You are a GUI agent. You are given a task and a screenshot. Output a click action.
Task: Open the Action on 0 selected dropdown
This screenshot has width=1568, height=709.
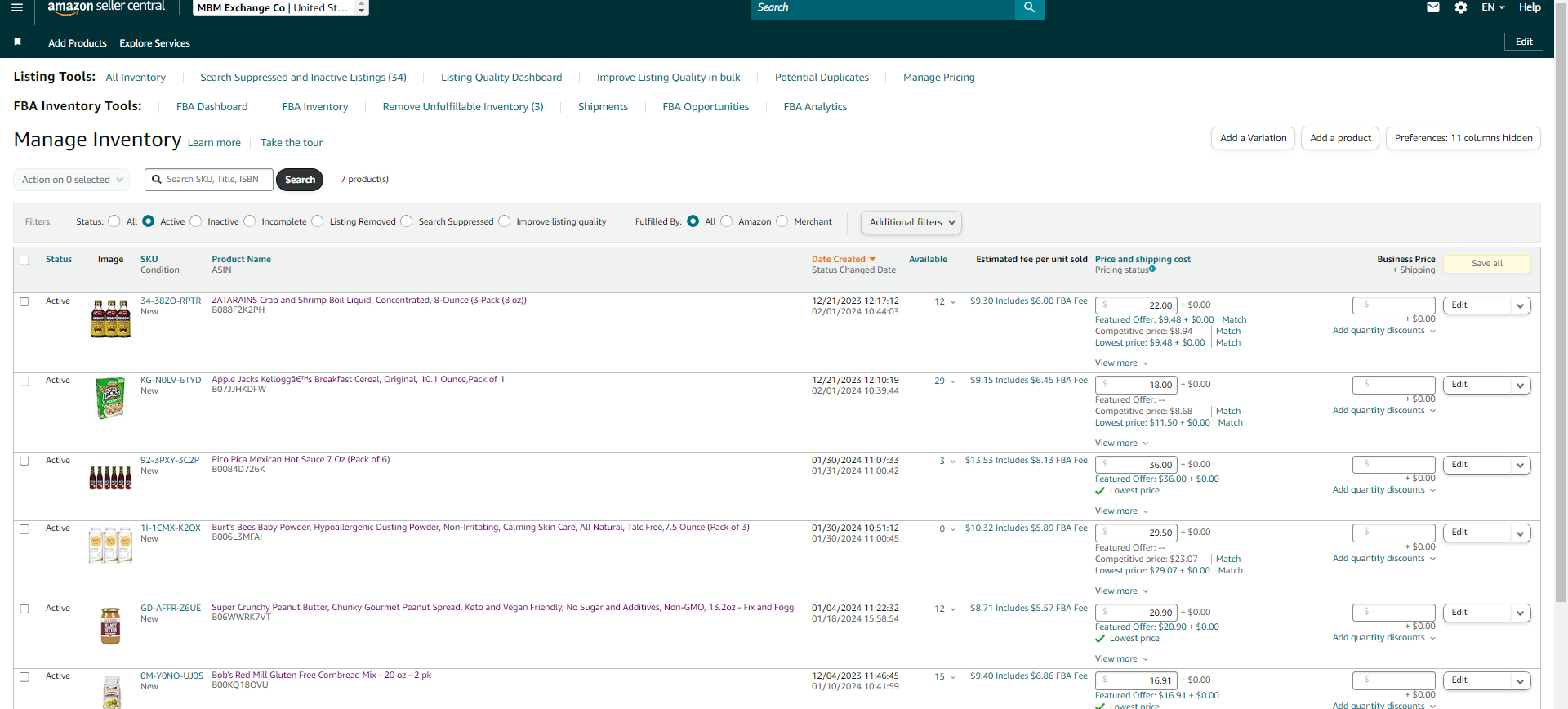point(72,180)
